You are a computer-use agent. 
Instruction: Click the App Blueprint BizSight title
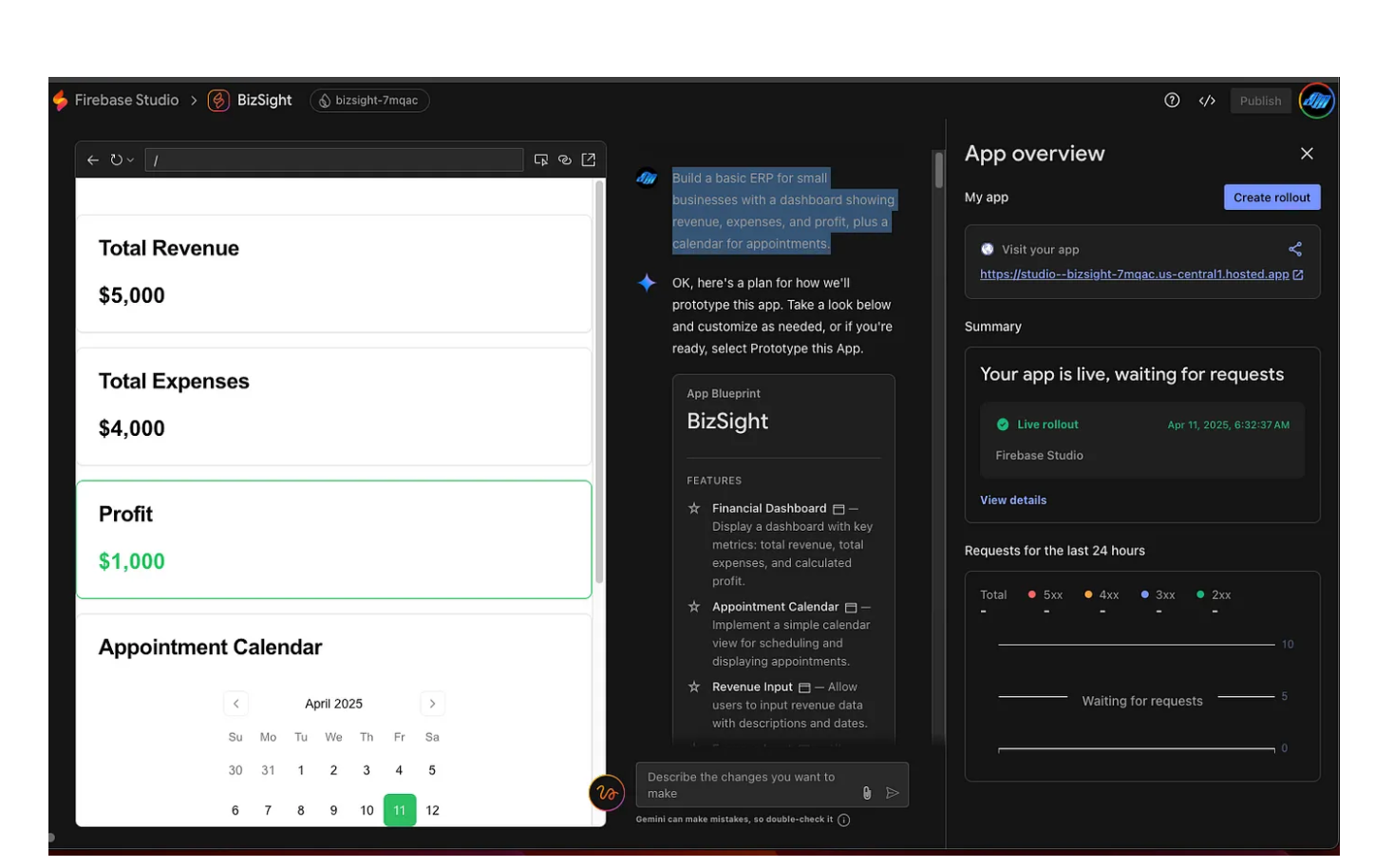click(727, 422)
